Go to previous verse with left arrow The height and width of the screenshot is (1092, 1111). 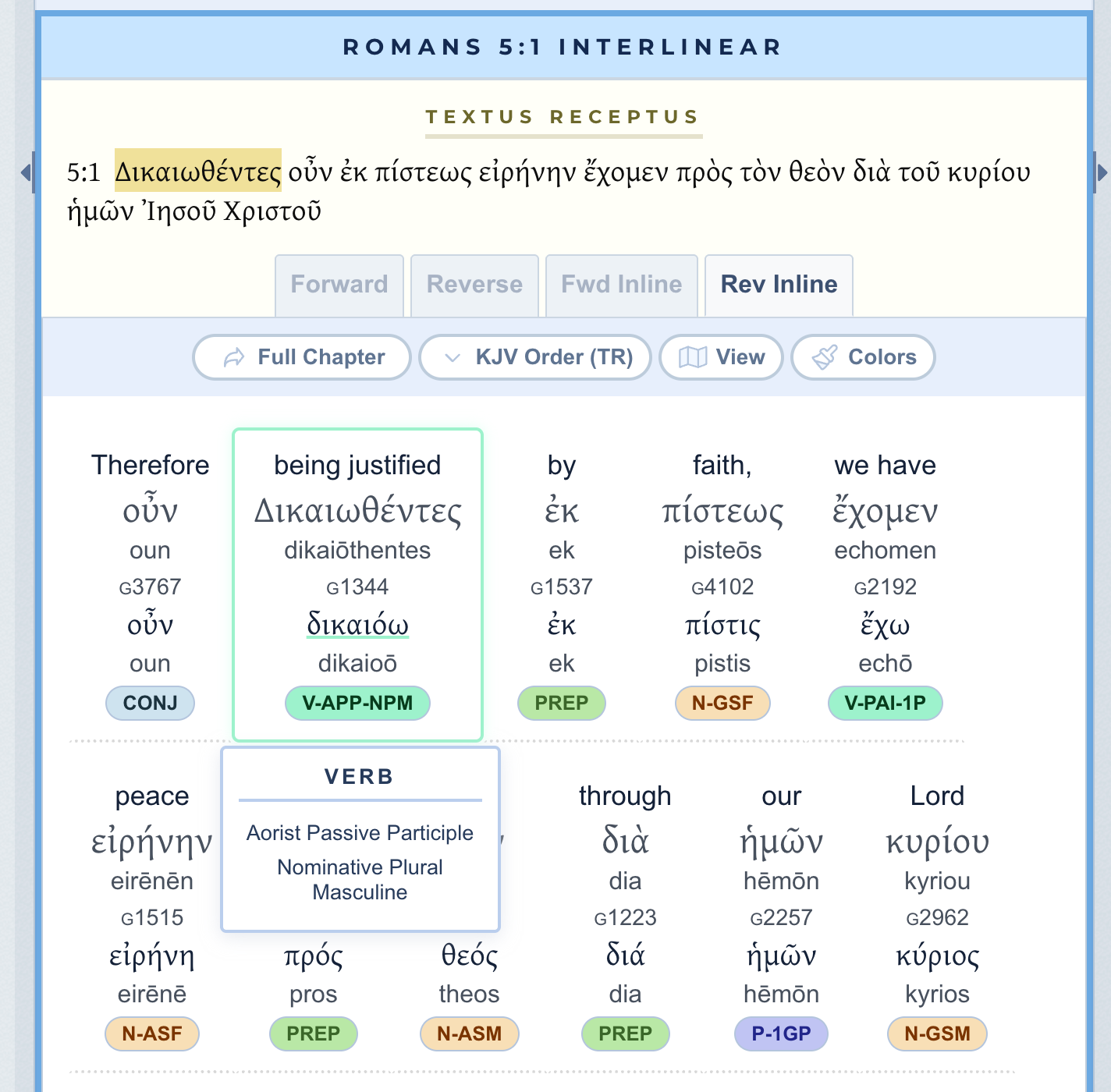pyautogui.click(x=26, y=172)
